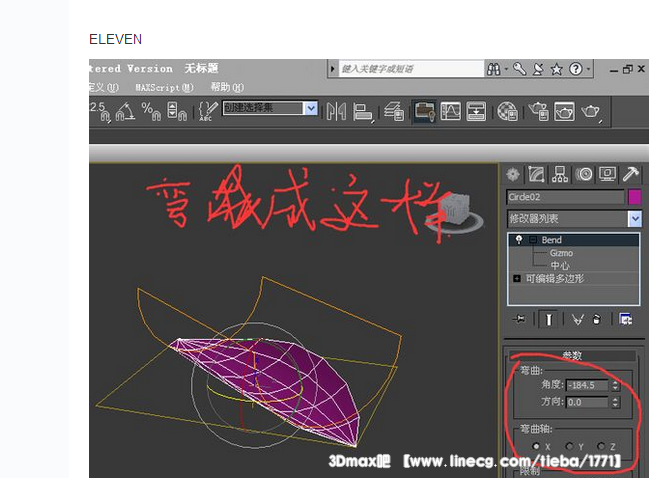This screenshot has height=478, width=650.
Task: Click the 角度 spinner arrows
Action: coord(615,385)
